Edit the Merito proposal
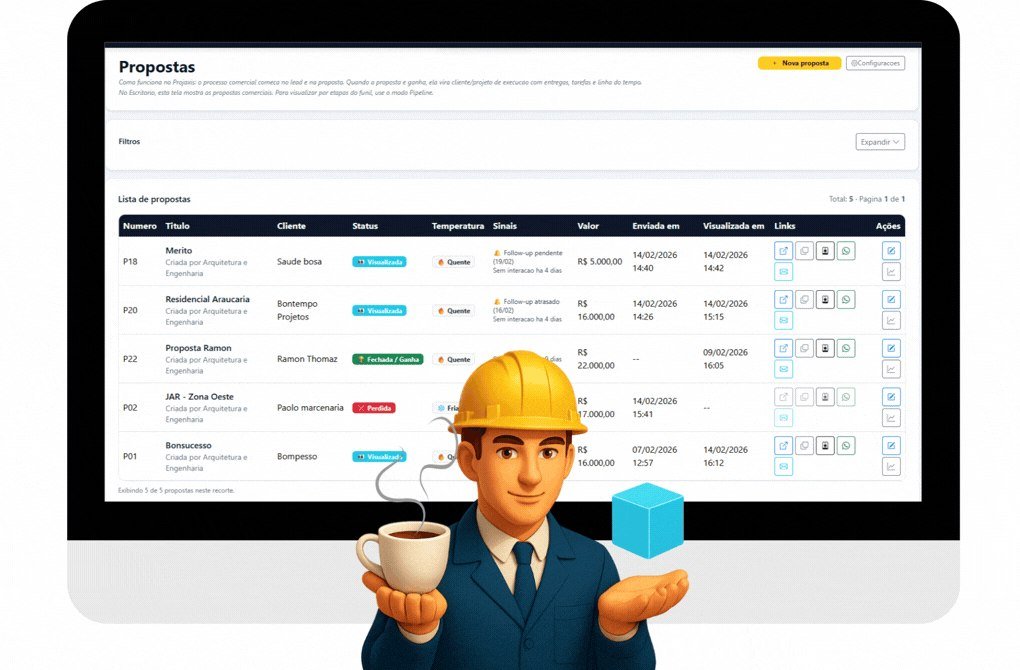Viewport: 1020px width, 670px height. tap(891, 251)
